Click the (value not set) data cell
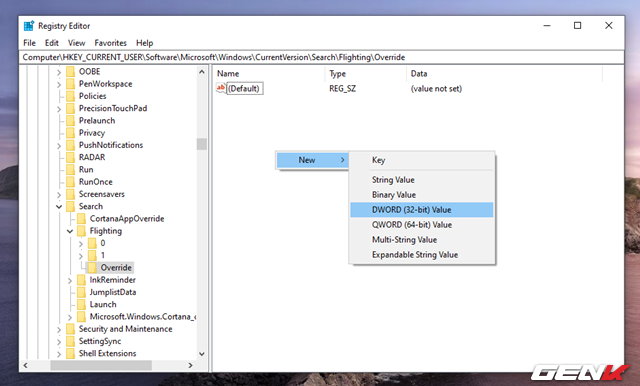640x386 pixels. click(436, 89)
